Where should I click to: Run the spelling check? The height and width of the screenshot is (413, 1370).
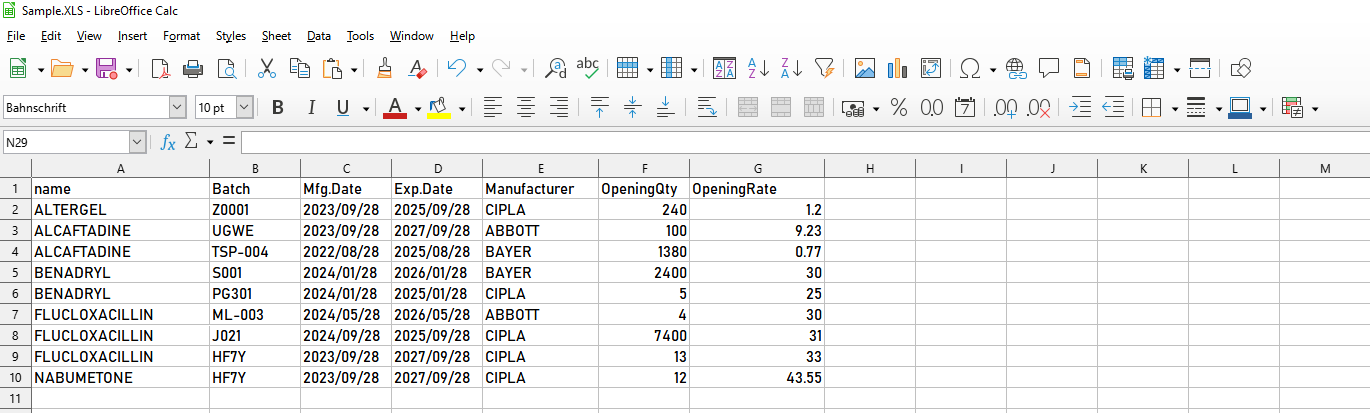(x=588, y=68)
